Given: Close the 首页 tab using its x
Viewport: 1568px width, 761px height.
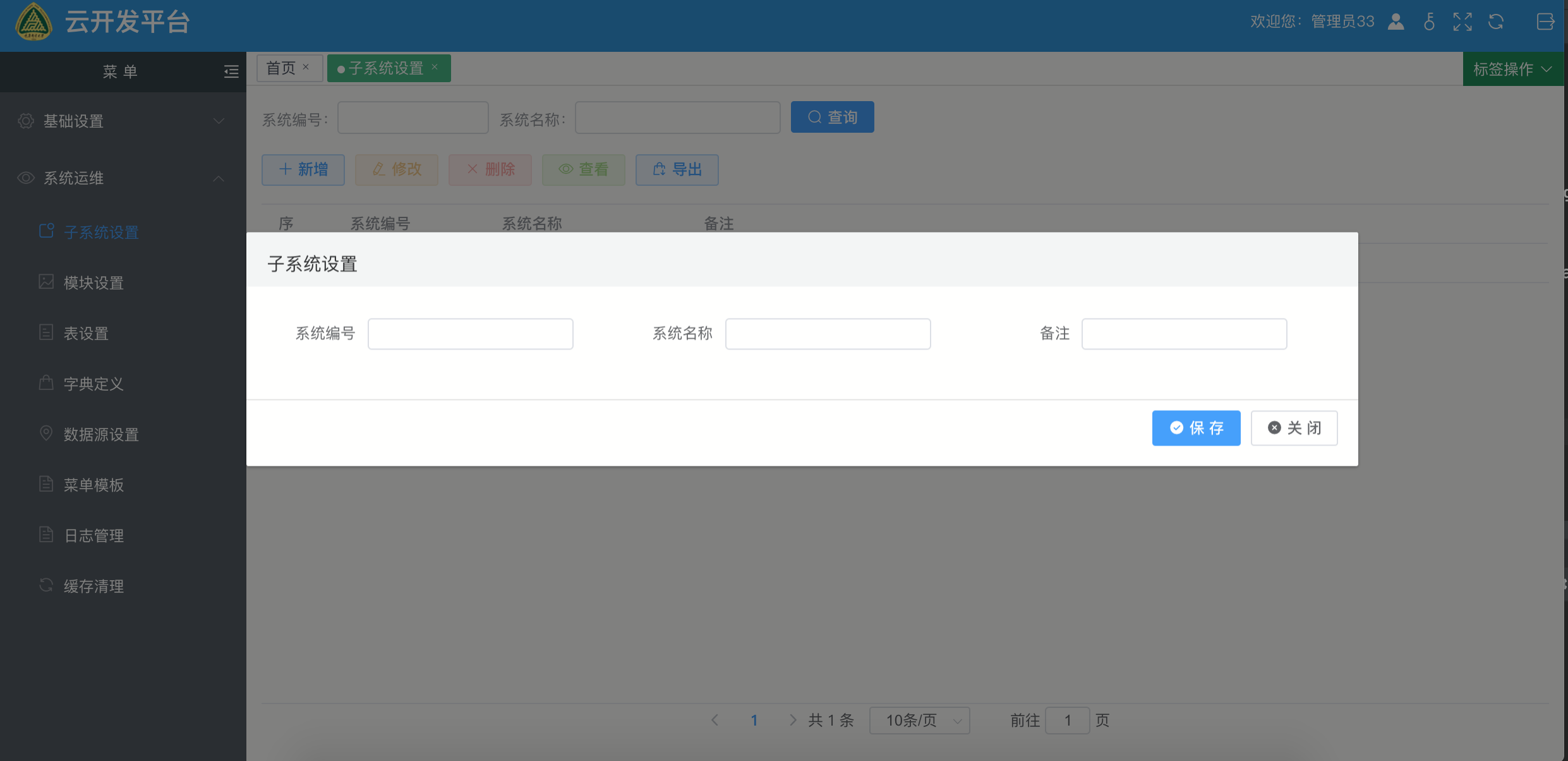Looking at the screenshot, I should [306, 67].
